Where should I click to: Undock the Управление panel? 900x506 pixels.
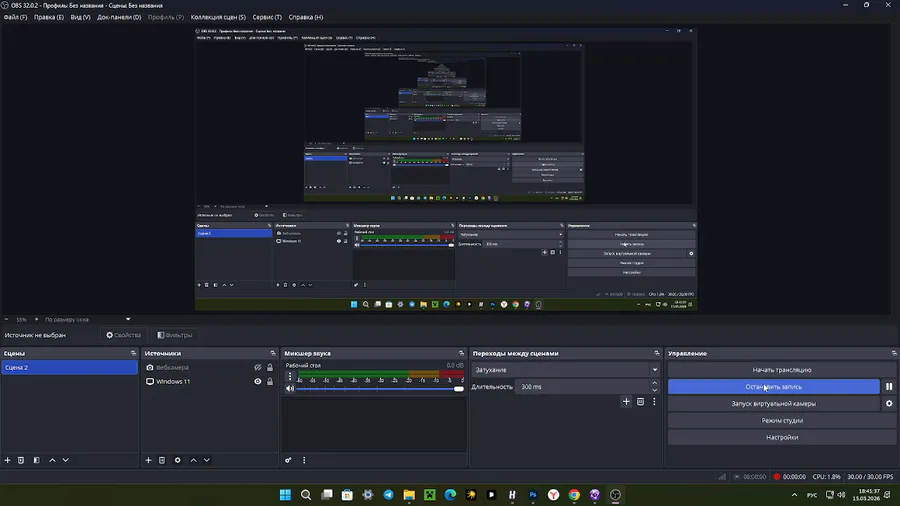click(x=894, y=353)
